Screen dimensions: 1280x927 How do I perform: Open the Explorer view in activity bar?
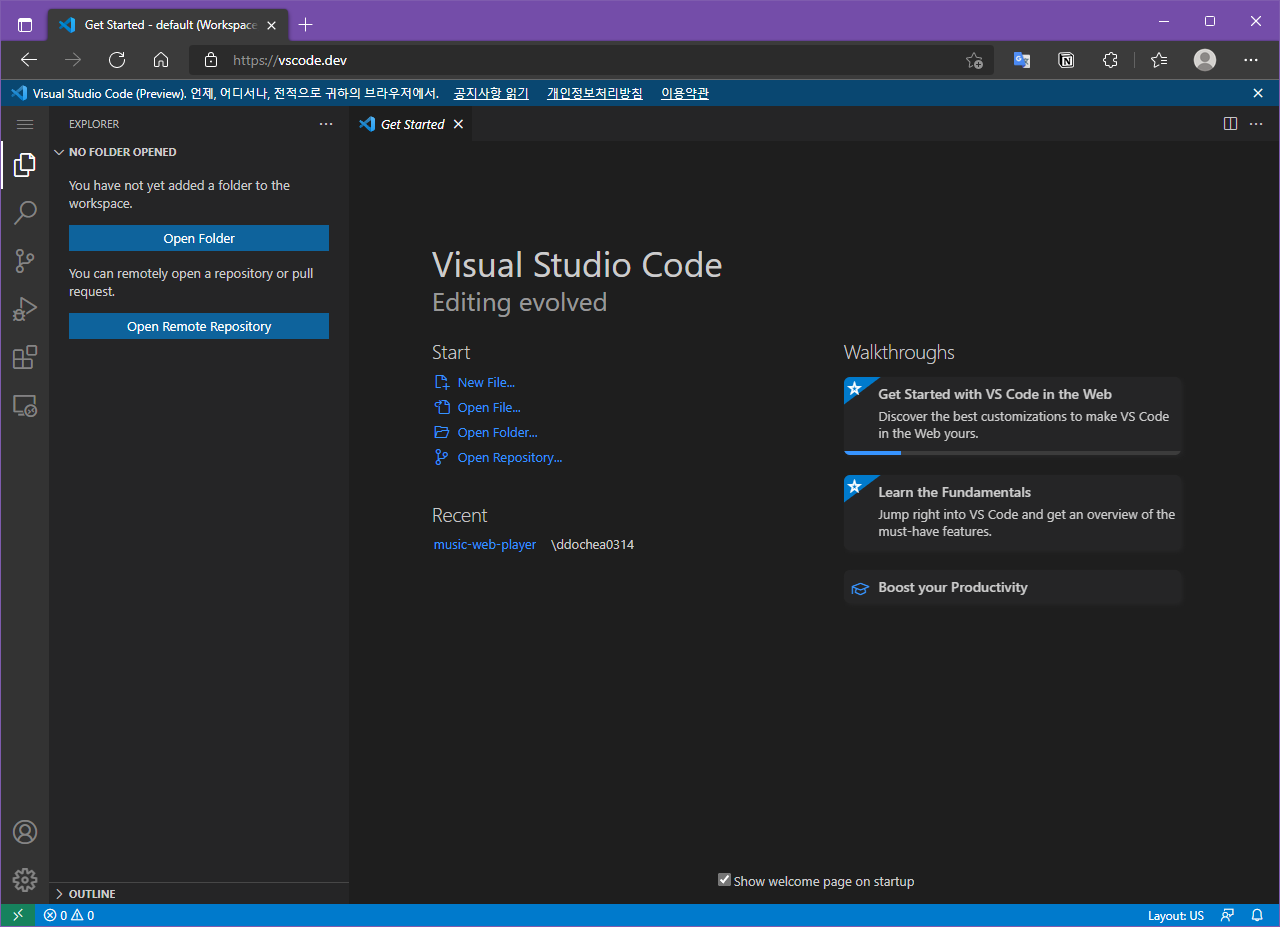click(25, 165)
